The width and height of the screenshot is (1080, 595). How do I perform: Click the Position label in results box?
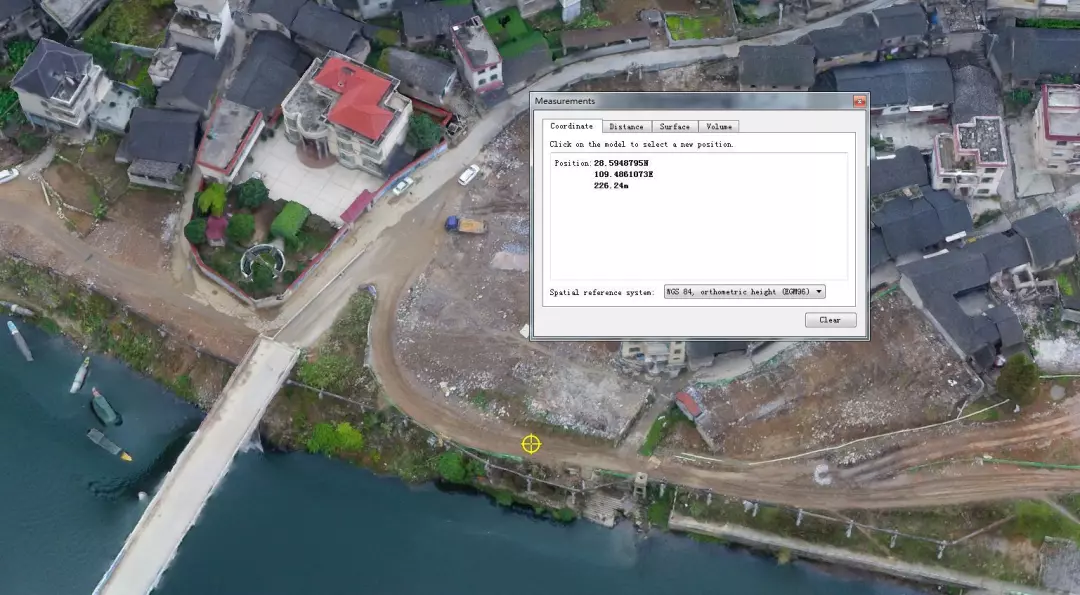(572, 163)
